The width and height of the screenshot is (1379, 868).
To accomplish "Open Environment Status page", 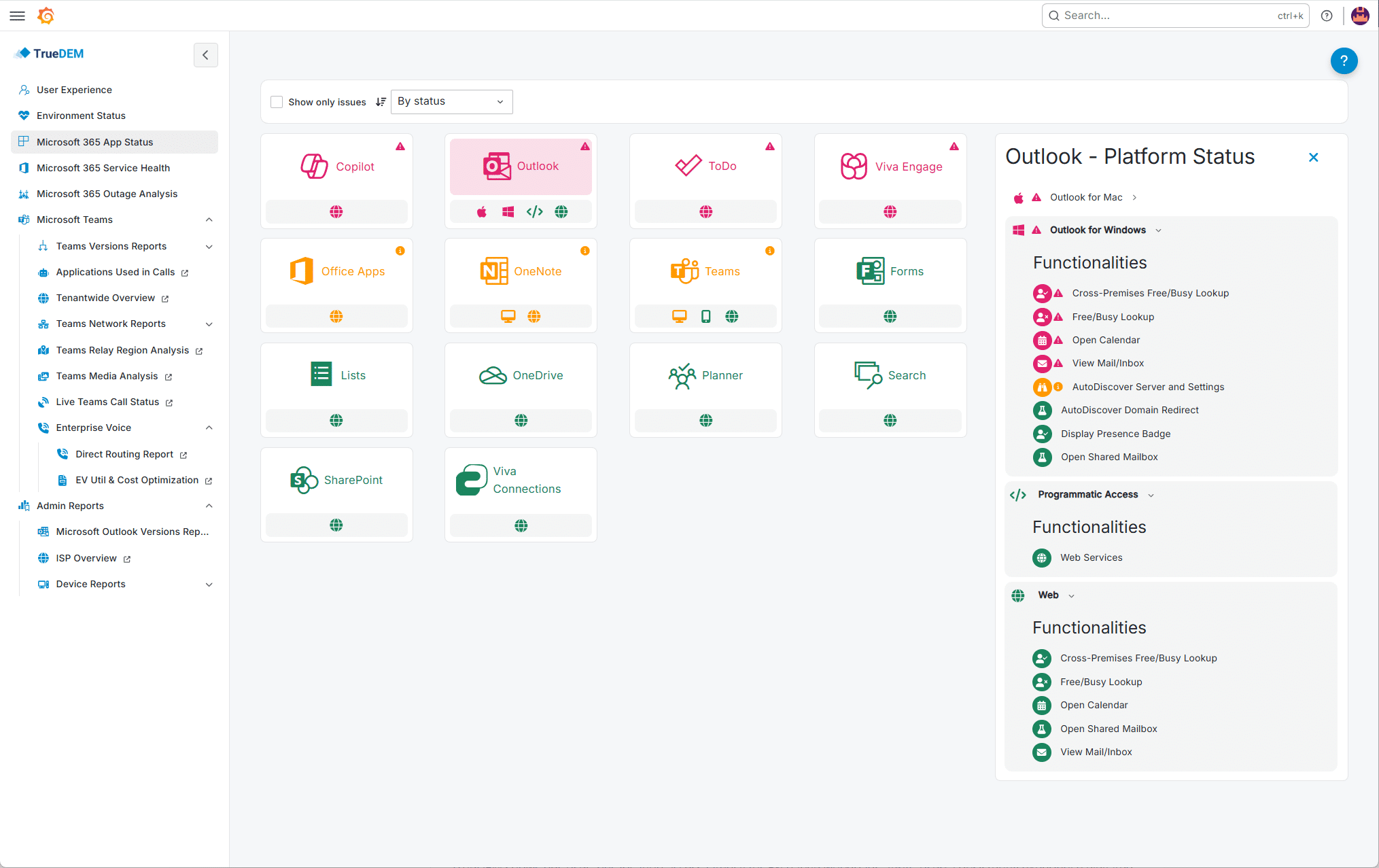I will point(81,116).
